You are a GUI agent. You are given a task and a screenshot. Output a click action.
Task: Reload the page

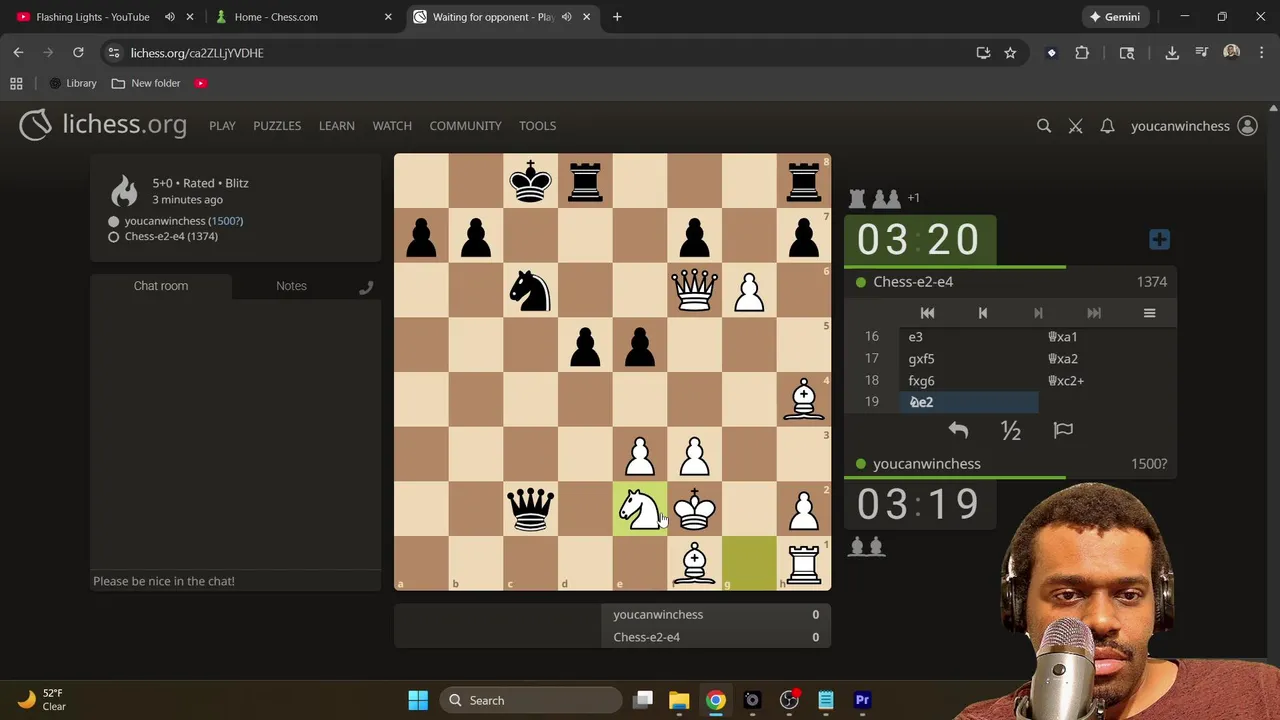tap(78, 53)
